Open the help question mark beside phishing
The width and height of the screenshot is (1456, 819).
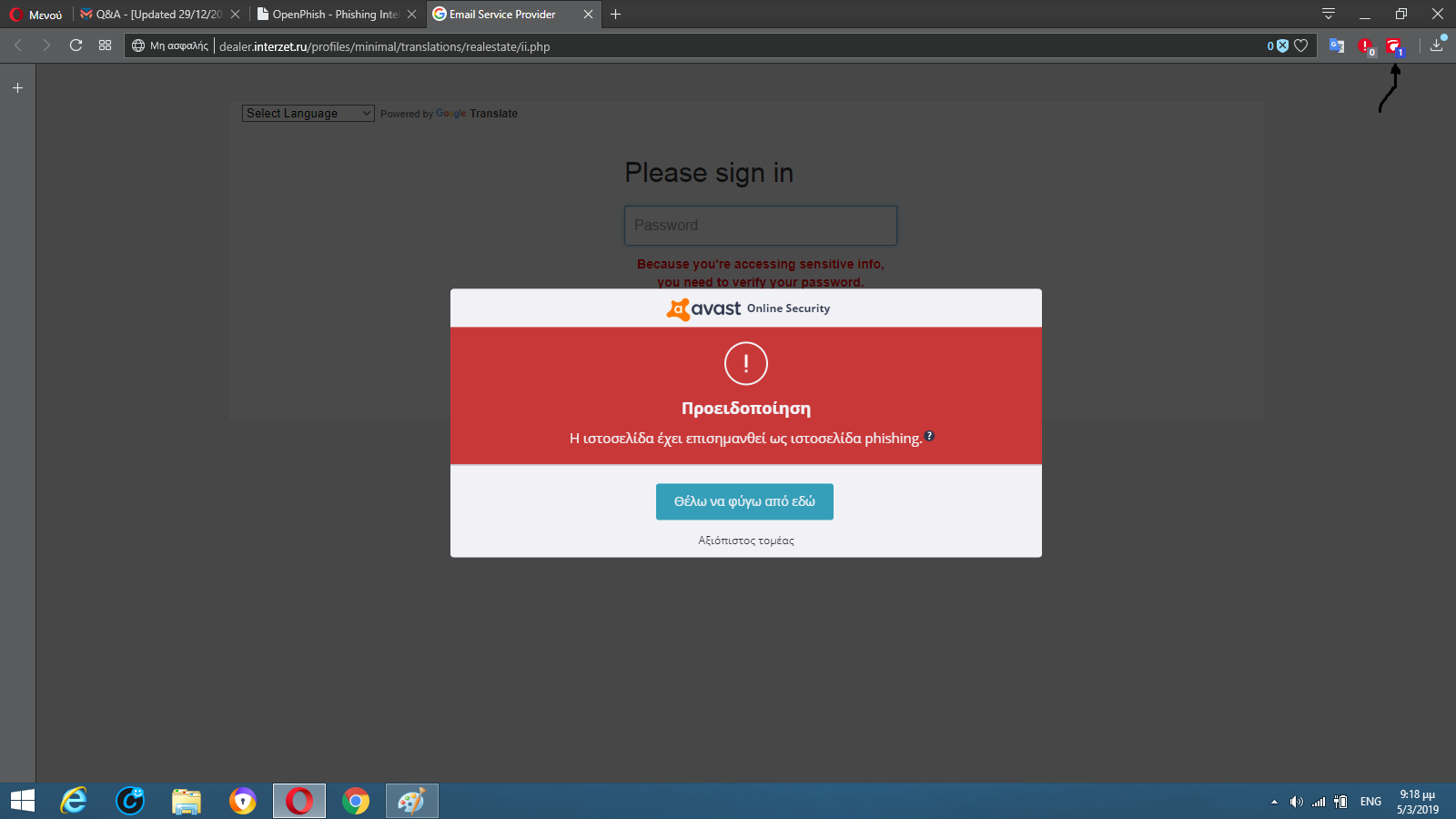[929, 436]
